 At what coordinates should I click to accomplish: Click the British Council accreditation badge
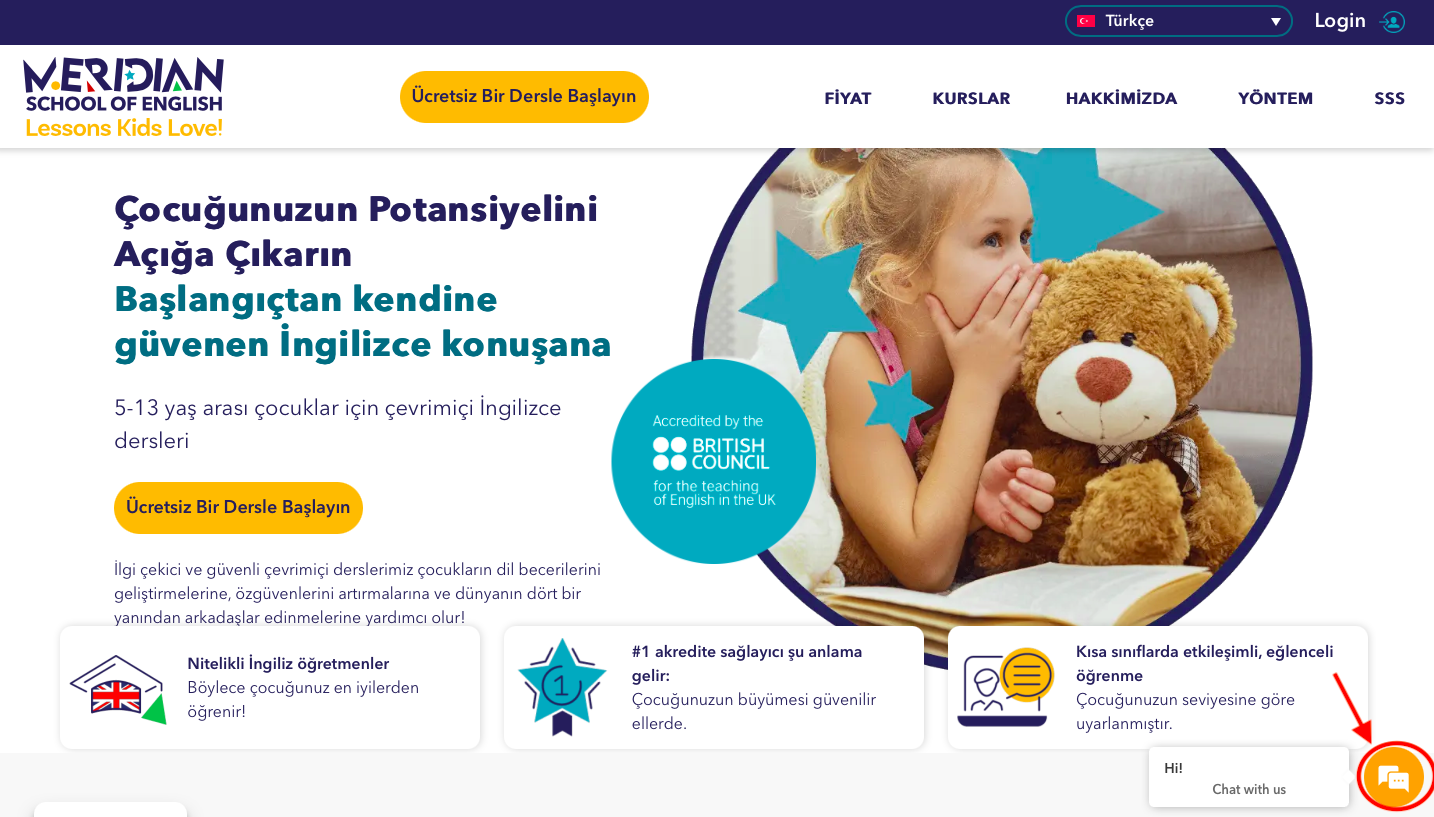pyautogui.click(x=713, y=461)
